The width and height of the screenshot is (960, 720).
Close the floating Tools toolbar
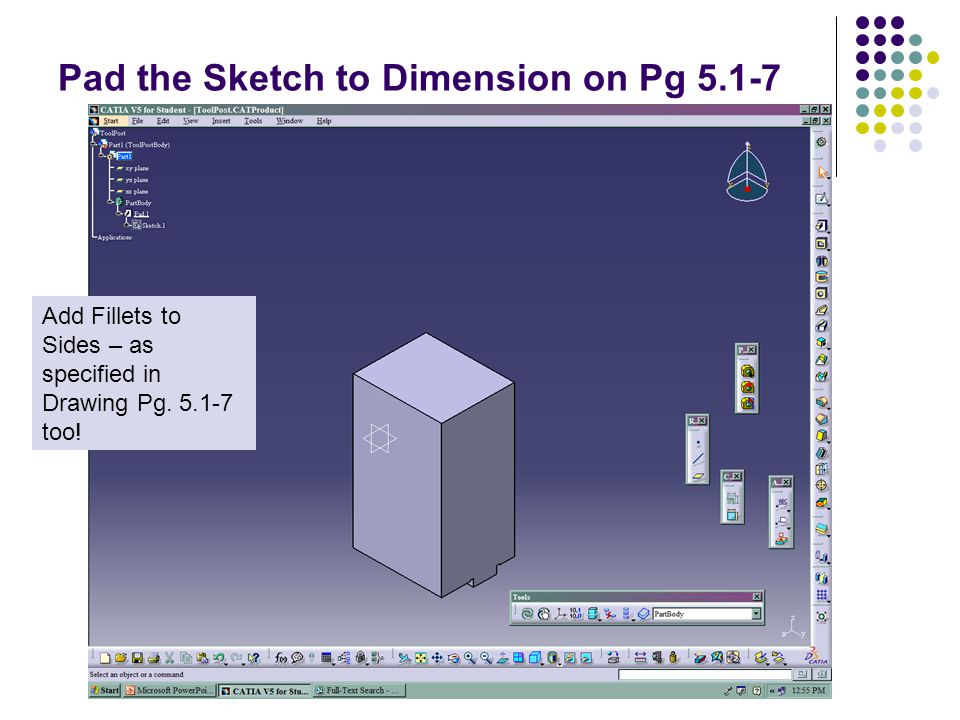pyautogui.click(x=757, y=596)
